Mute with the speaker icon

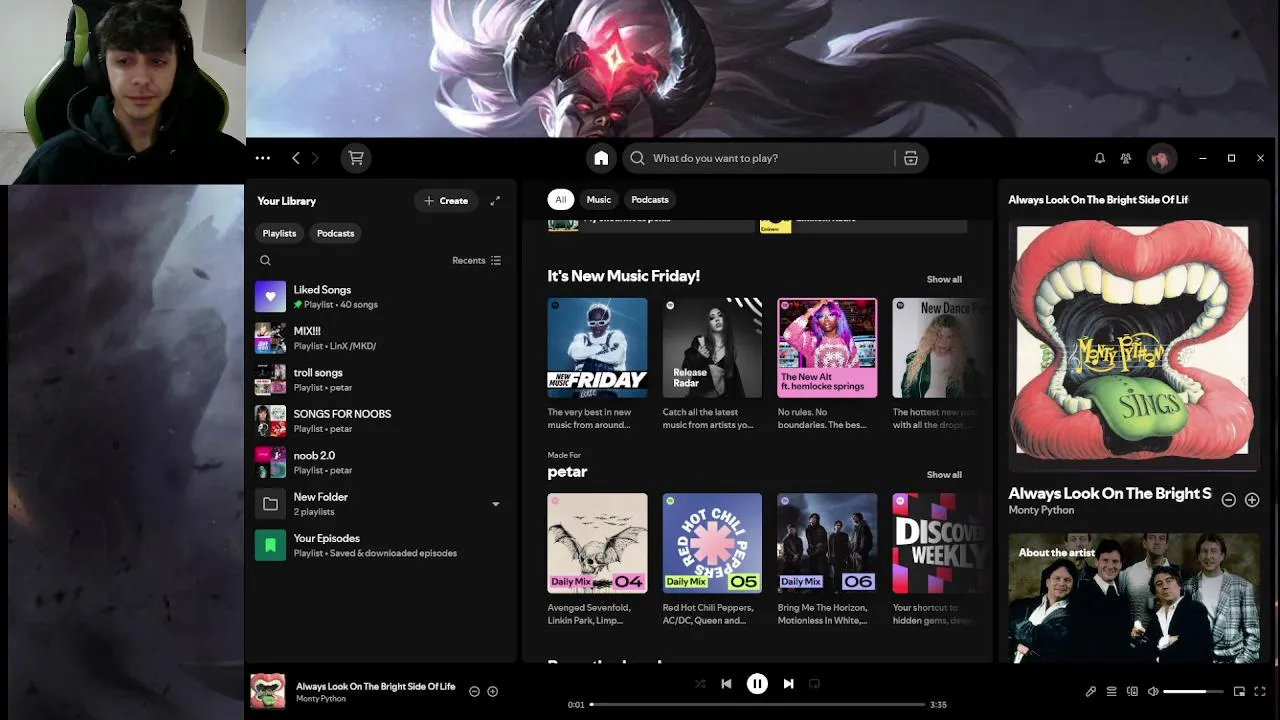tap(1153, 691)
